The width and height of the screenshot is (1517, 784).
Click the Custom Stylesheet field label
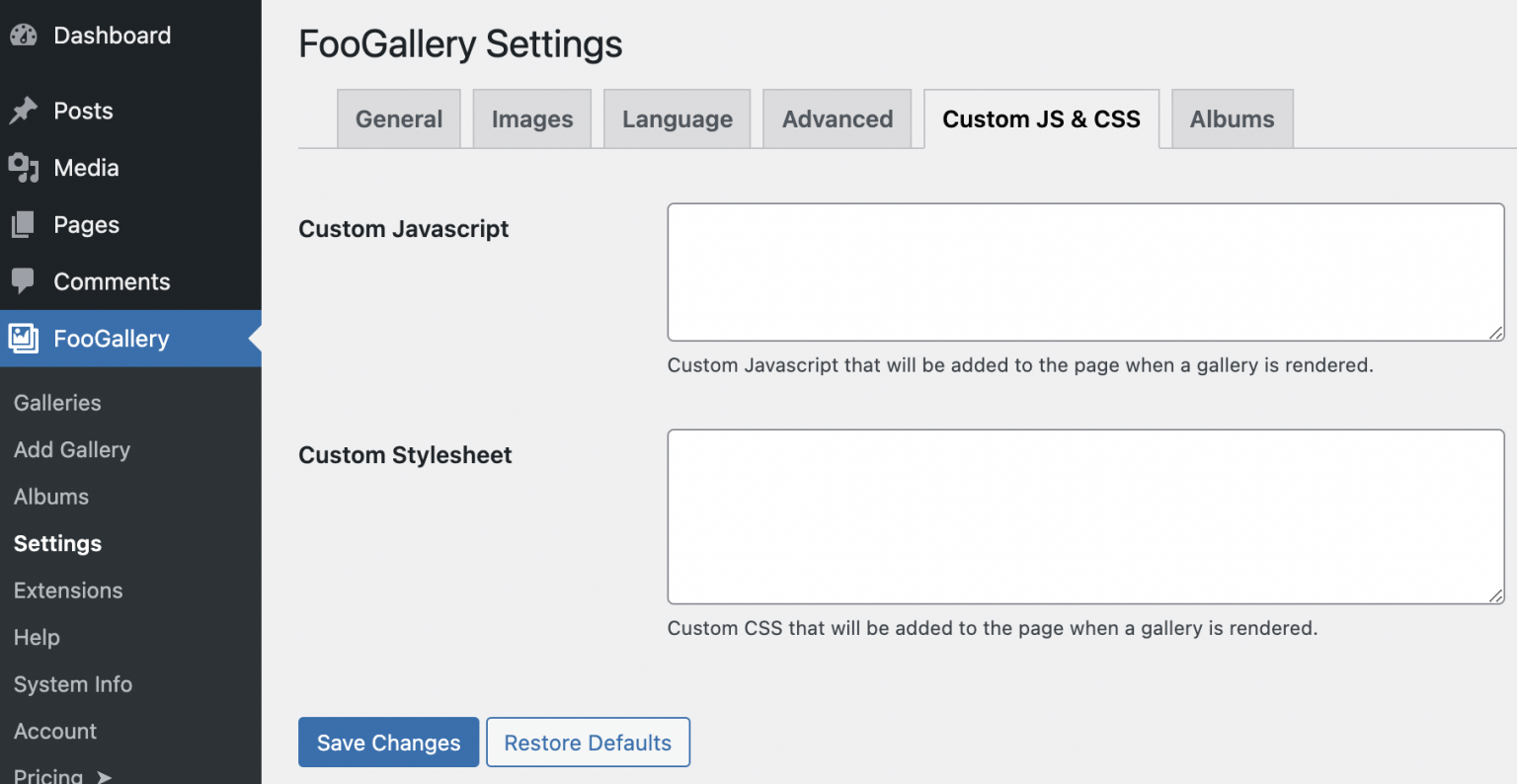click(405, 455)
